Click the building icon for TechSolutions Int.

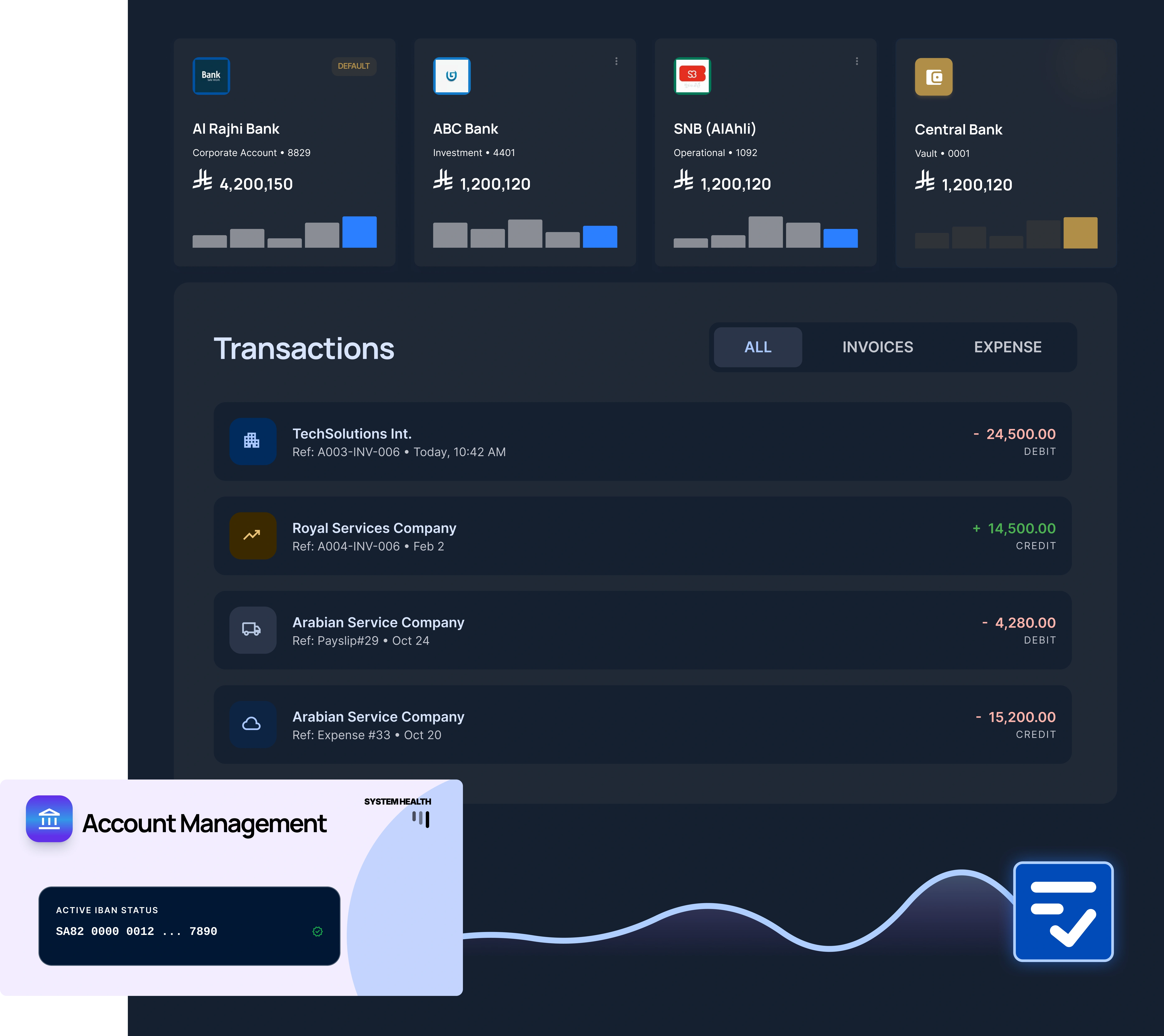pos(252,441)
